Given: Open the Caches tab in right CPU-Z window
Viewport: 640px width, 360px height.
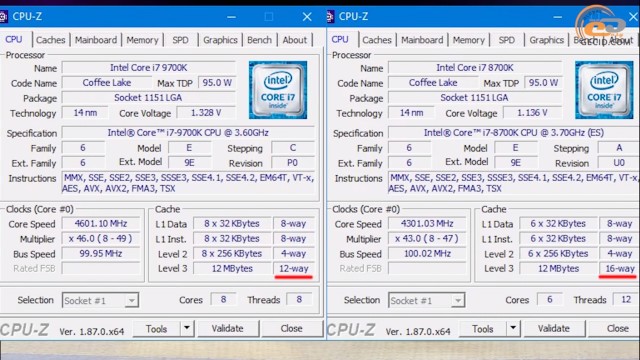Looking at the screenshot, I should pos(377,40).
